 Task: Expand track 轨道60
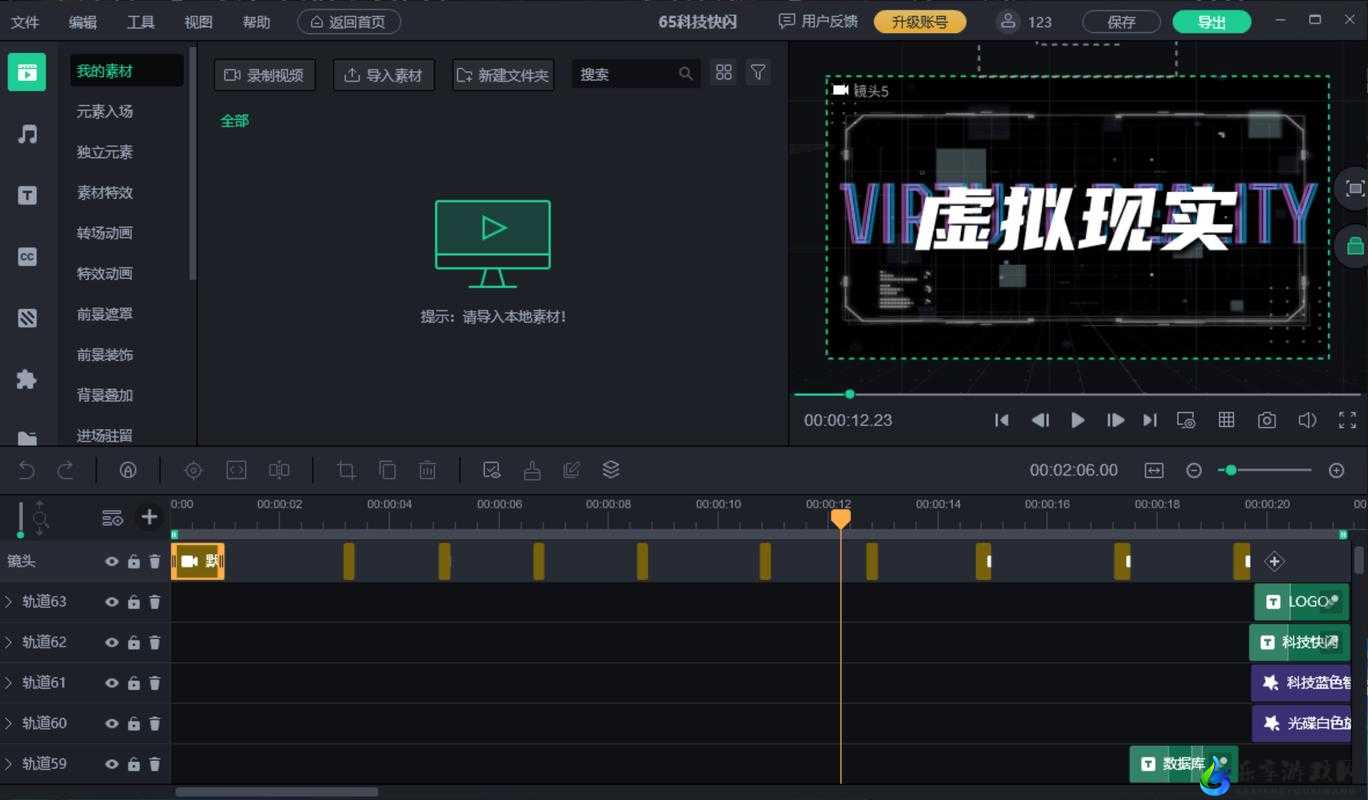point(9,723)
